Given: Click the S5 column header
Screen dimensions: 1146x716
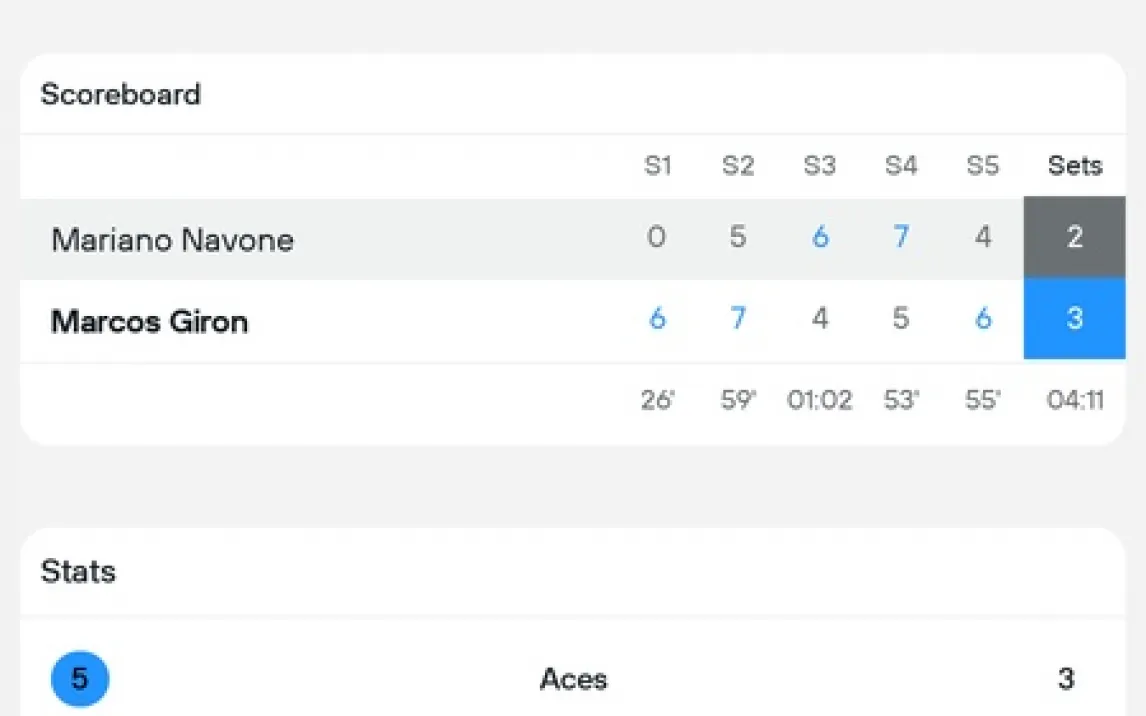Looking at the screenshot, I should point(982,166).
